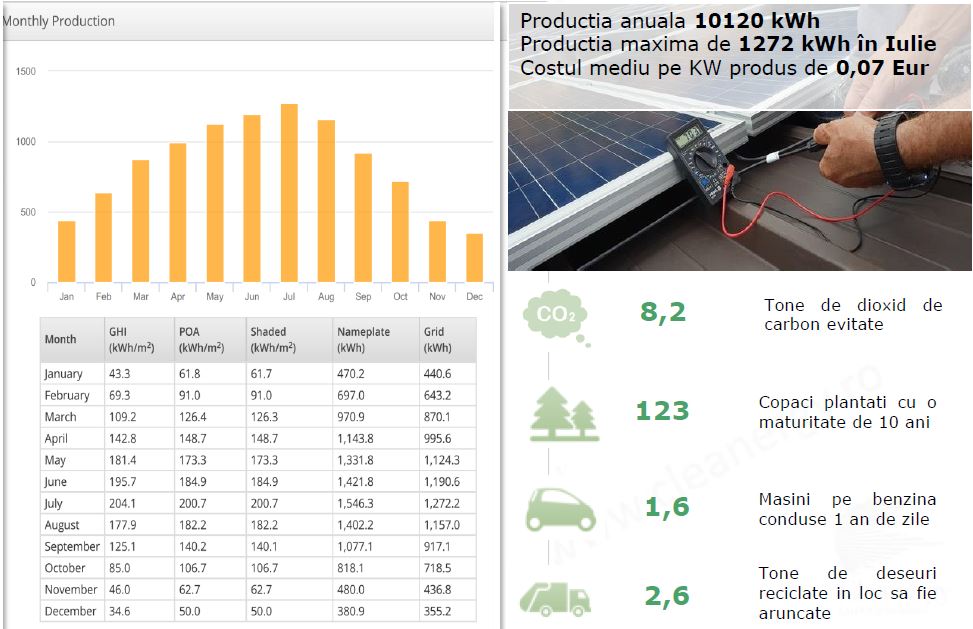Click the Month column header
Viewport: 973px width, 629px height.
[x=60, y=340]
